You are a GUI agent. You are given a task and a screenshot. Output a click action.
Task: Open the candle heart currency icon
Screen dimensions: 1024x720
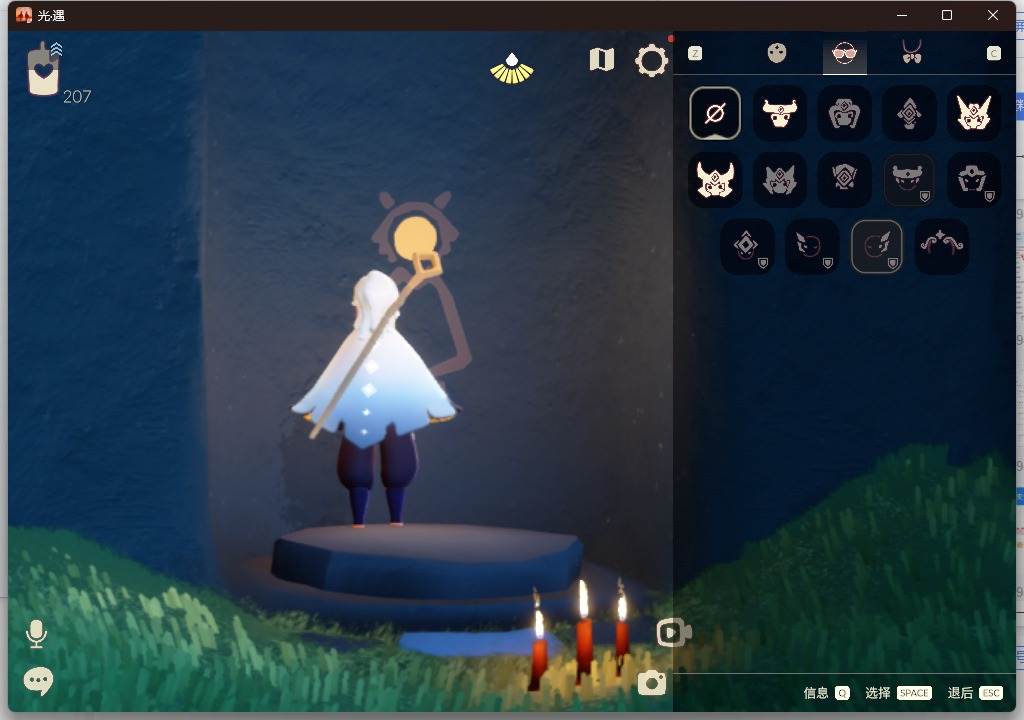coord(44,69)
